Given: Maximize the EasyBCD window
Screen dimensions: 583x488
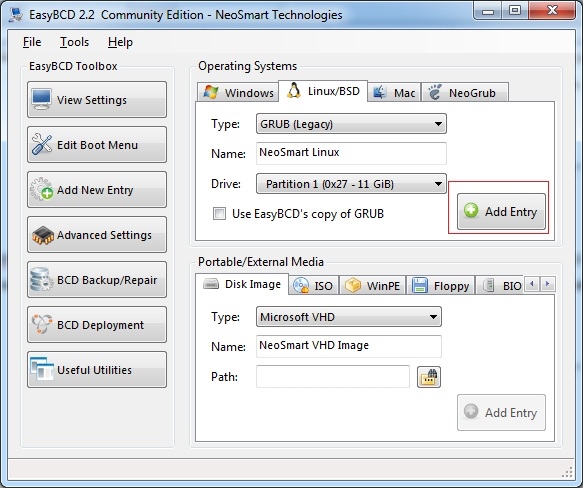Looking at the screenshot, I should click(x=515, y=11).
